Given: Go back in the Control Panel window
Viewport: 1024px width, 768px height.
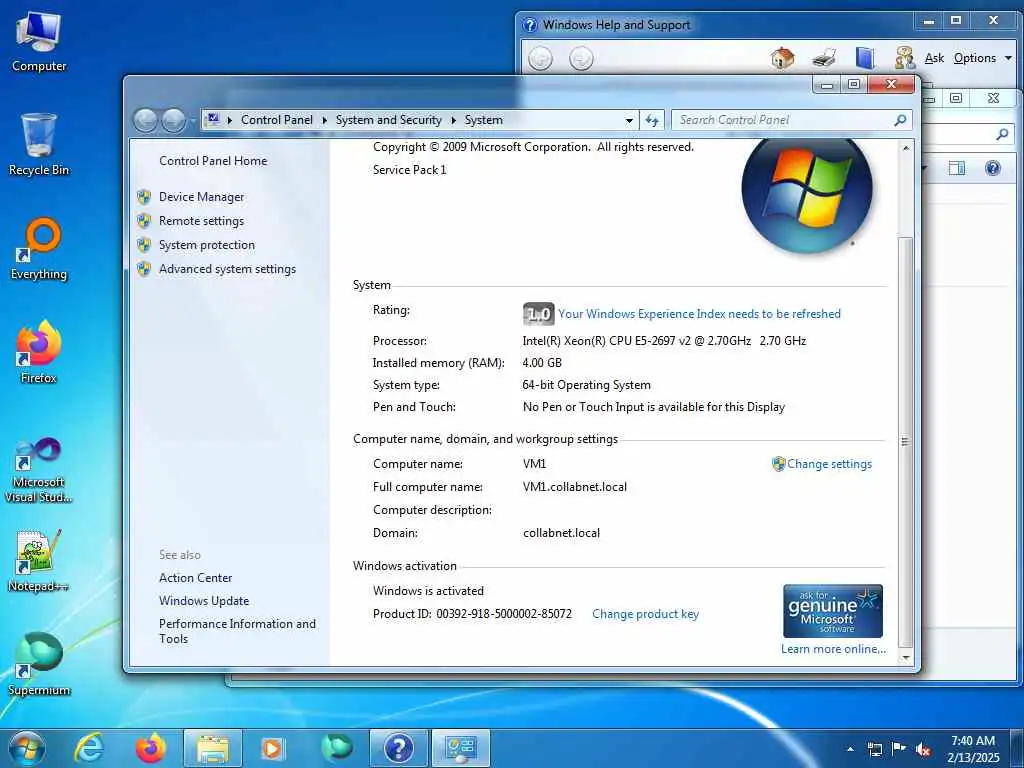Looking at the screenshot, I should pos(146,120).
